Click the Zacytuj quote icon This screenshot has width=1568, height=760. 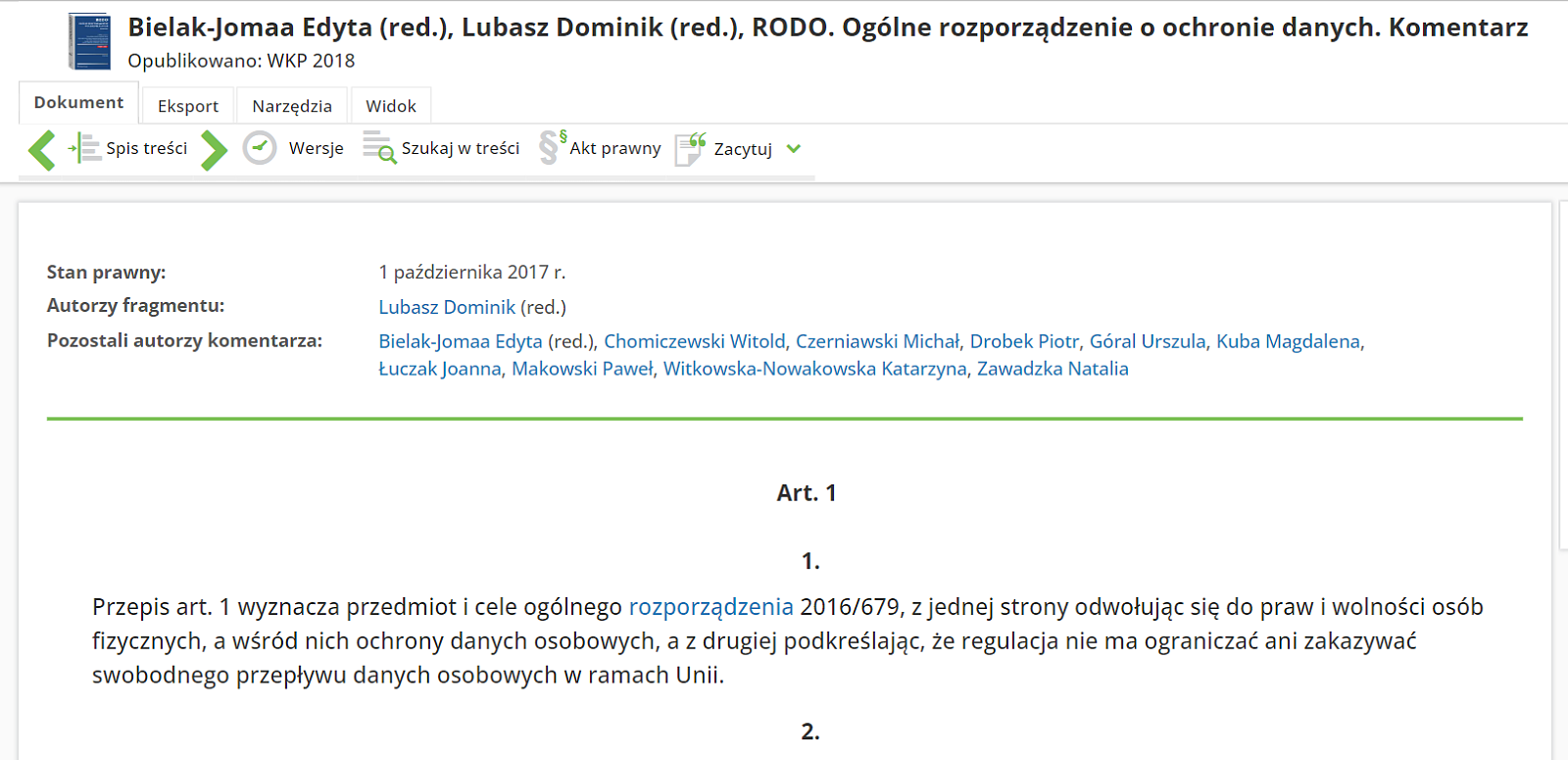[x=690, y=149]
